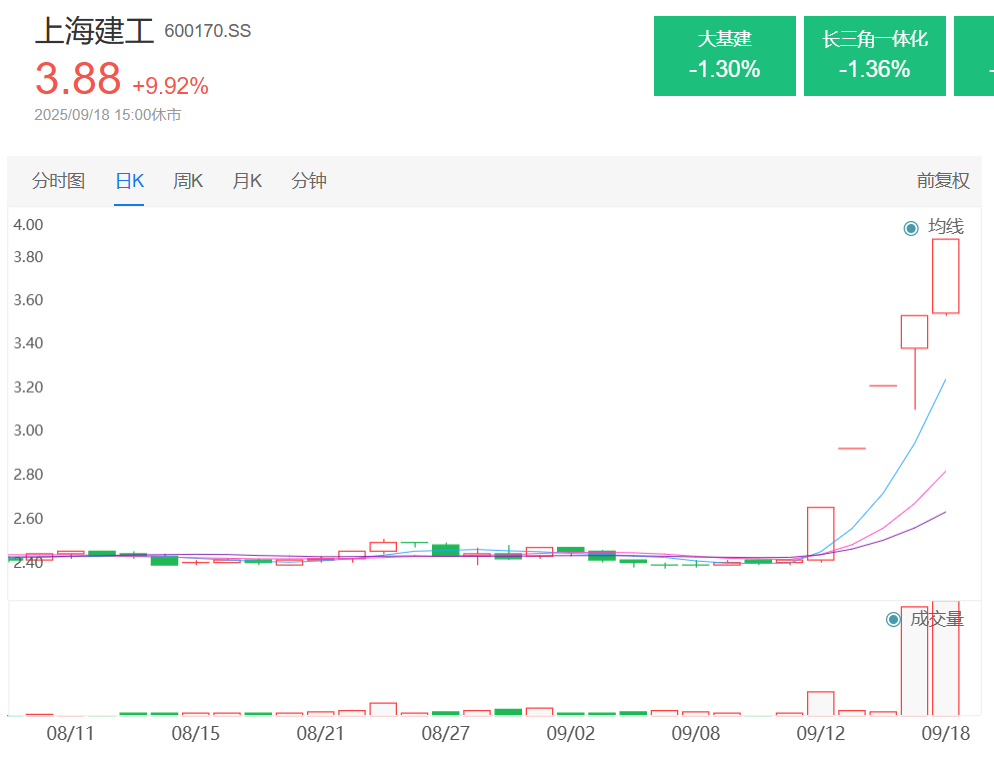Click the 3.00 price axis label
This screenshot has width=994, height=759.
(x=29, y=430)
